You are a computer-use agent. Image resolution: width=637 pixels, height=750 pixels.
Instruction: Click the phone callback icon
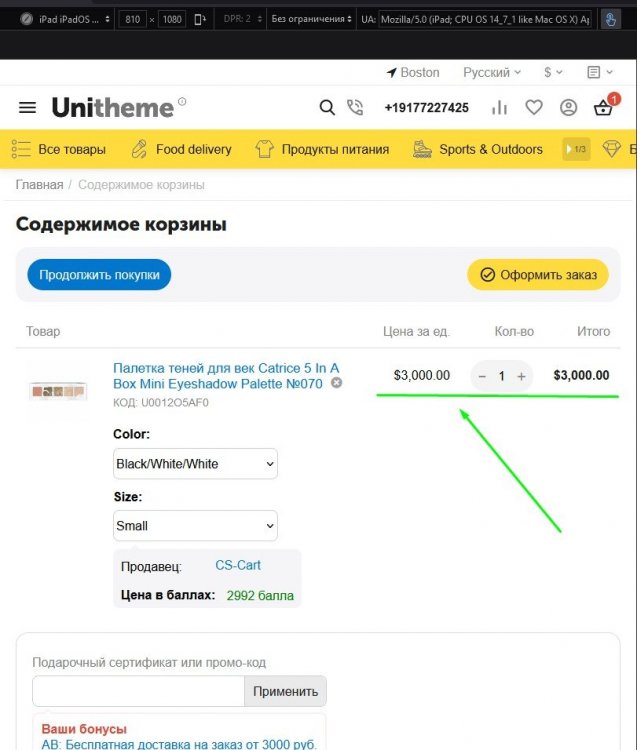tap(355, 108)
